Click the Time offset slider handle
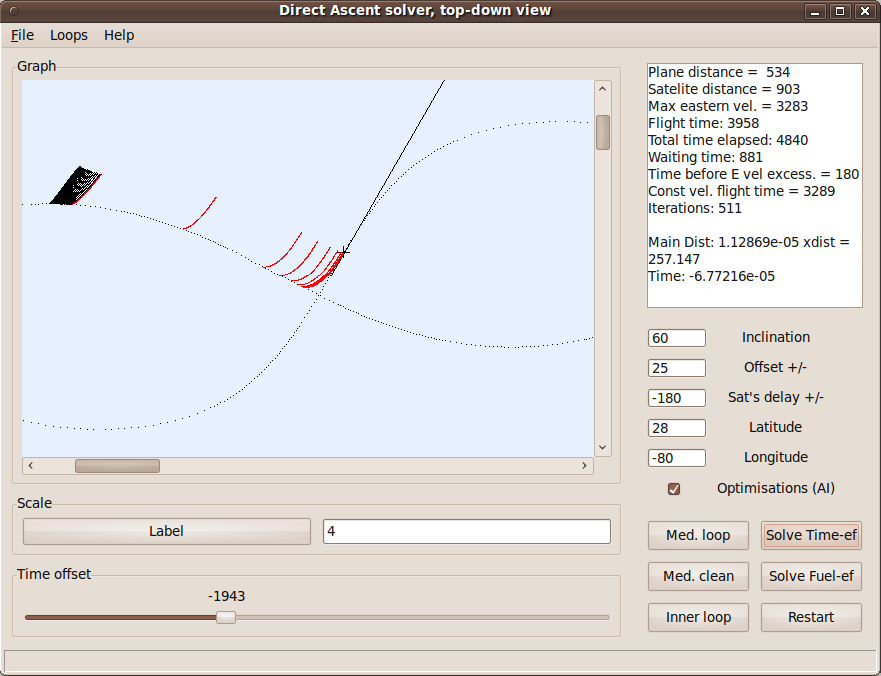Viewport: 881px width, 676px height. (226, 617)
